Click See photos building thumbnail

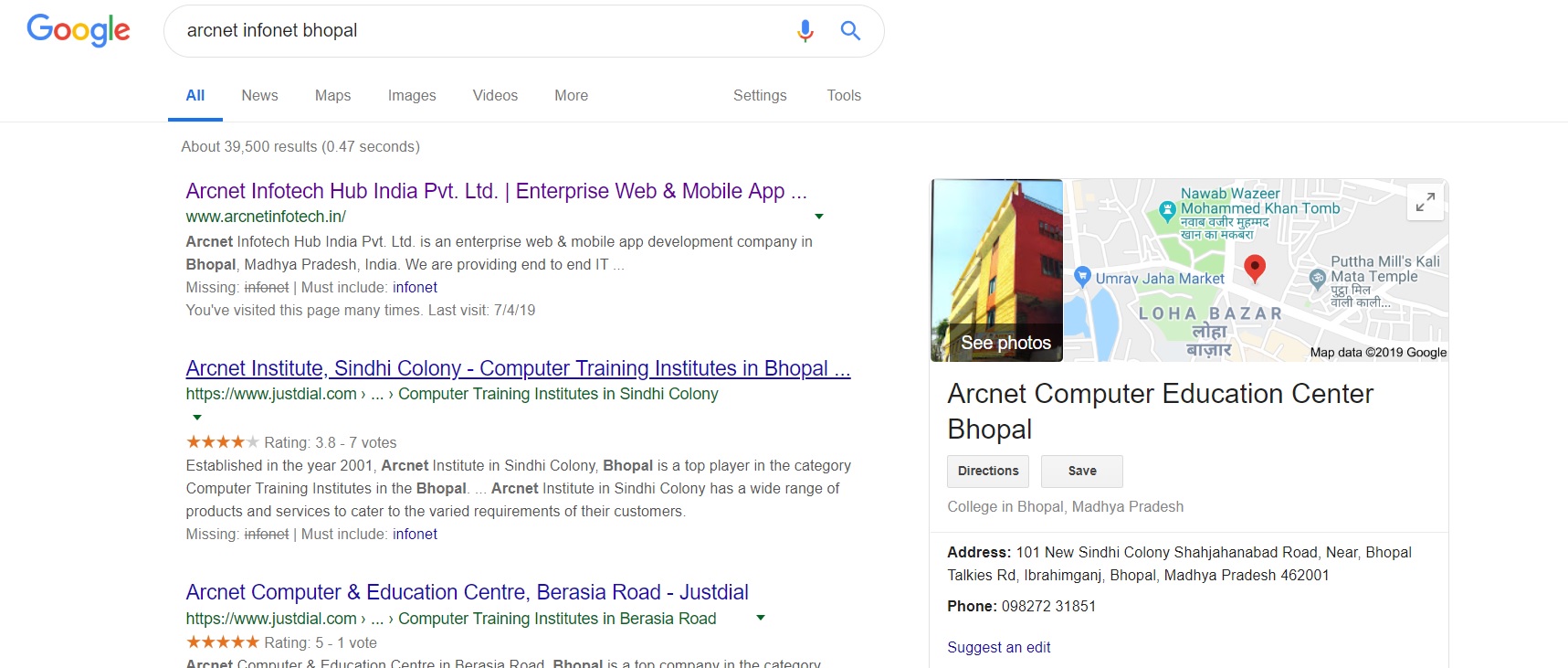997,270
